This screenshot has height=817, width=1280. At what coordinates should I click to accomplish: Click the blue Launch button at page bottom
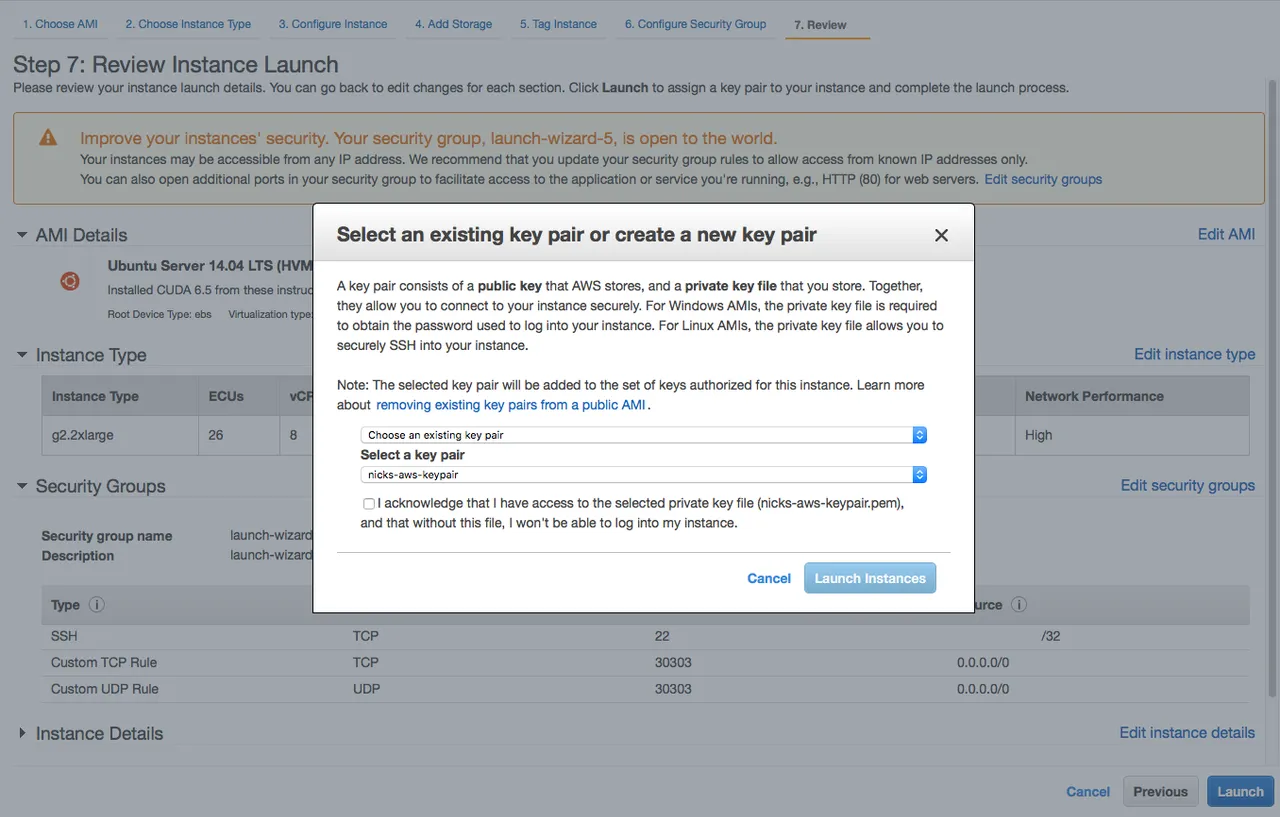[1240, 791]
